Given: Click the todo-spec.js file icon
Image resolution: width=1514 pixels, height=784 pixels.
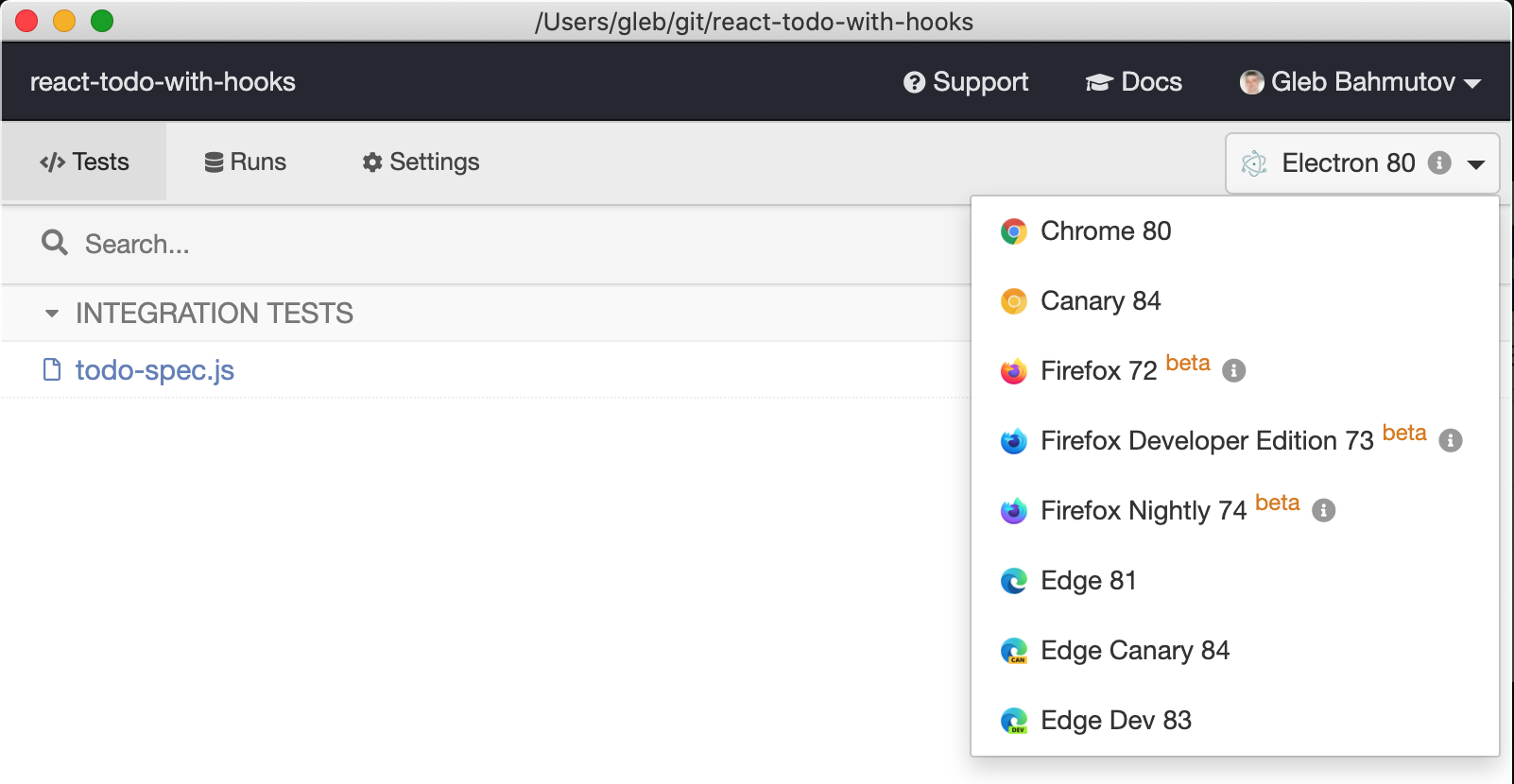Looking at the screenshot, I should coord(52,369).
